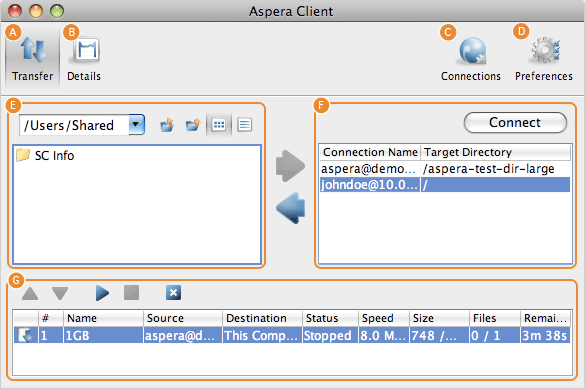
Task: Click the # column header
Action: coord(51,318)
